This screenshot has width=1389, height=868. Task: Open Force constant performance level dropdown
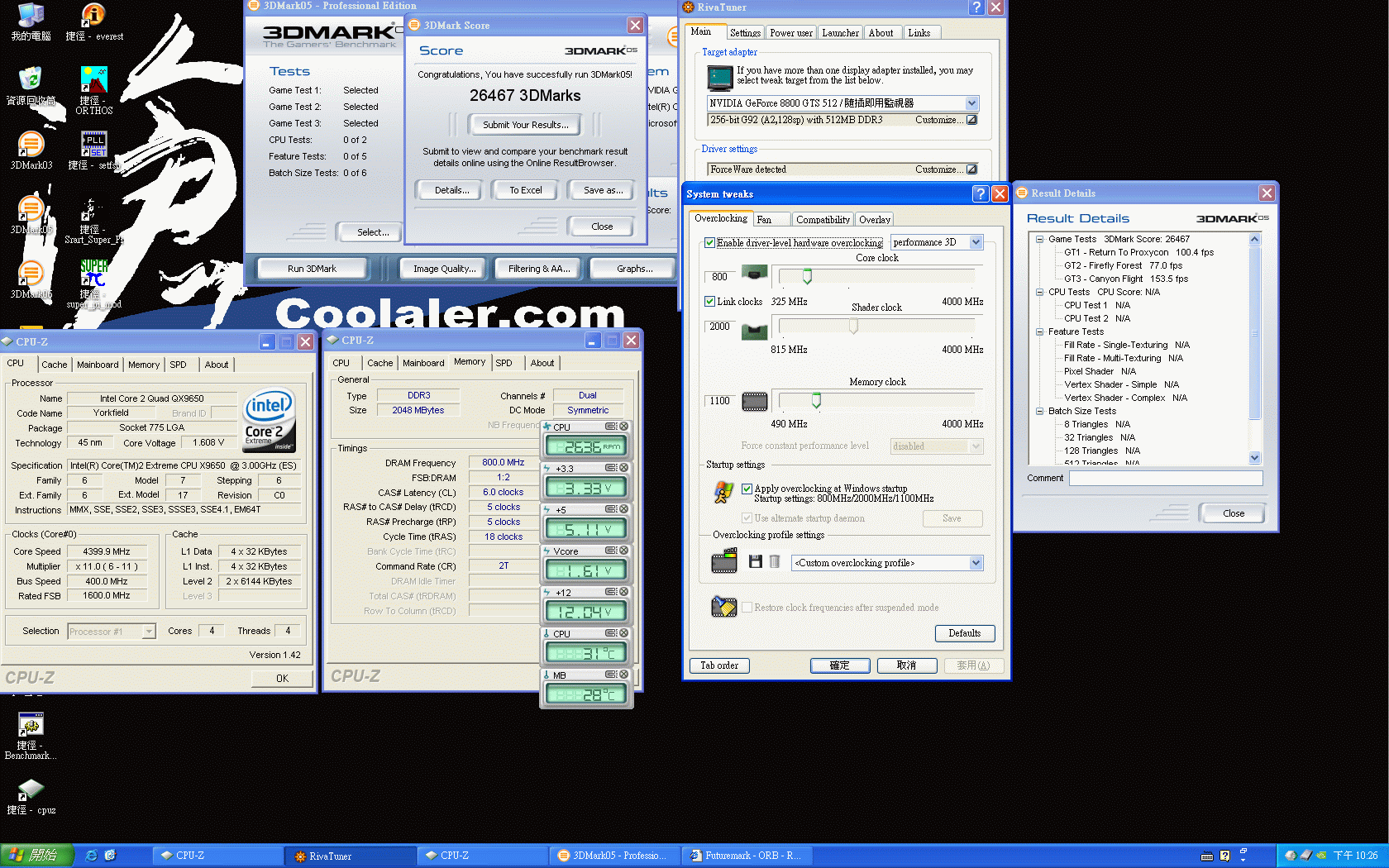pyautogui.click(x=976, y=446)
